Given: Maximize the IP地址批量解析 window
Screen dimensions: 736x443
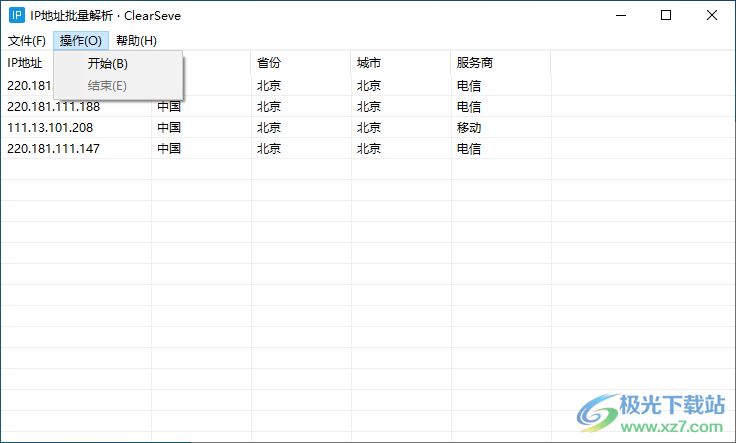Looking at the screenshot, I should [666, 15].
